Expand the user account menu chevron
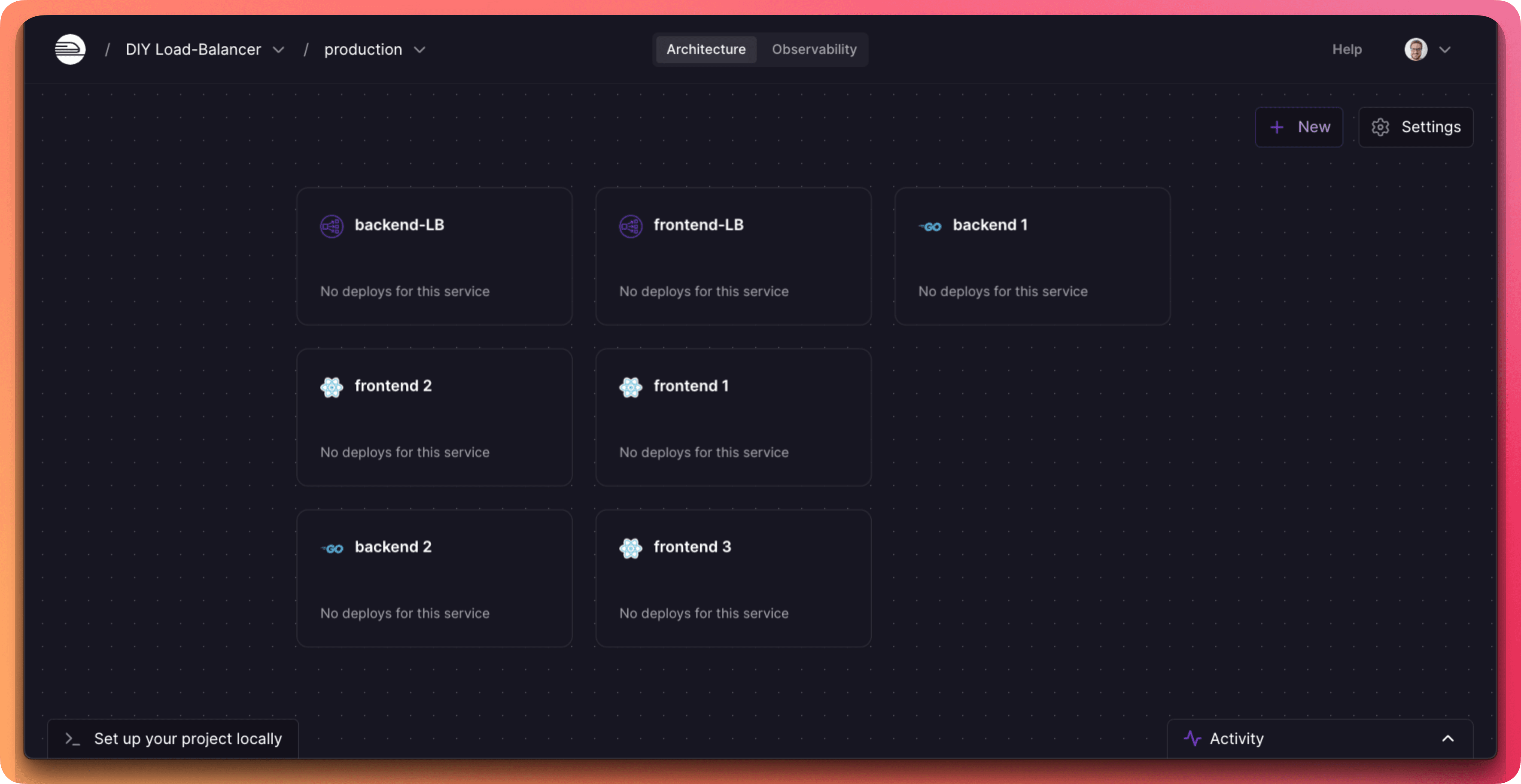Screen dimensions: 1521x784 [1445, 50]
